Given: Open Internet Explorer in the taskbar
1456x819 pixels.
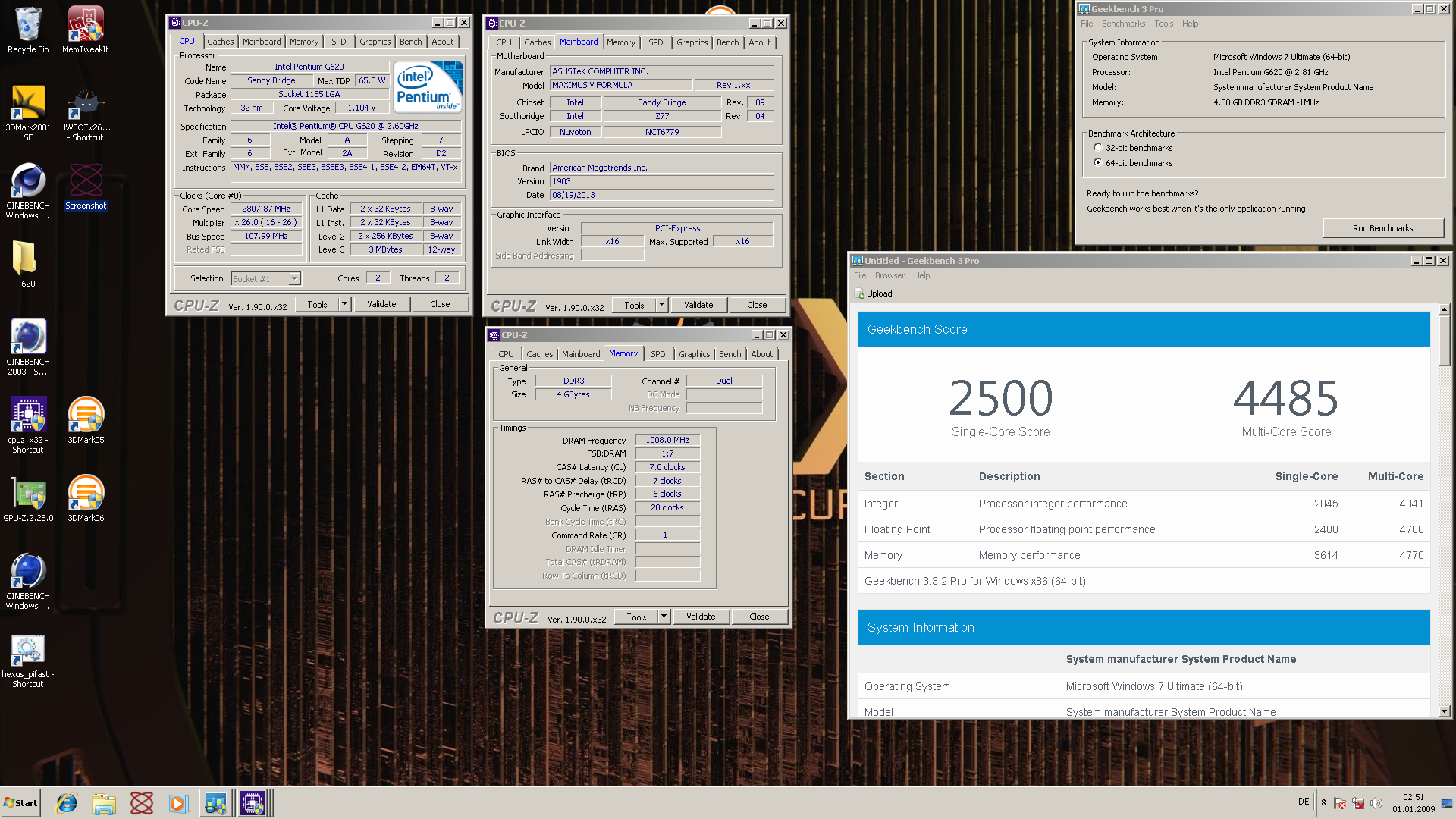Looking at the screenshot, I should click(67, 803).
